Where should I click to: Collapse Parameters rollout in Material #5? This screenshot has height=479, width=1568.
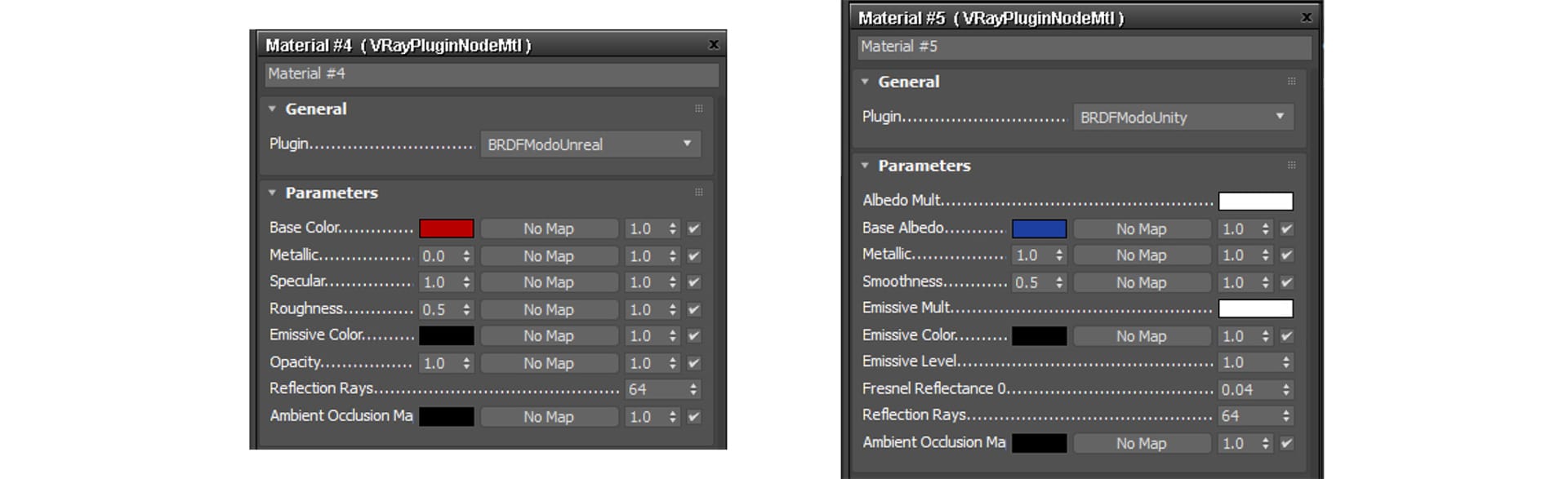click(x=865, y=166)
